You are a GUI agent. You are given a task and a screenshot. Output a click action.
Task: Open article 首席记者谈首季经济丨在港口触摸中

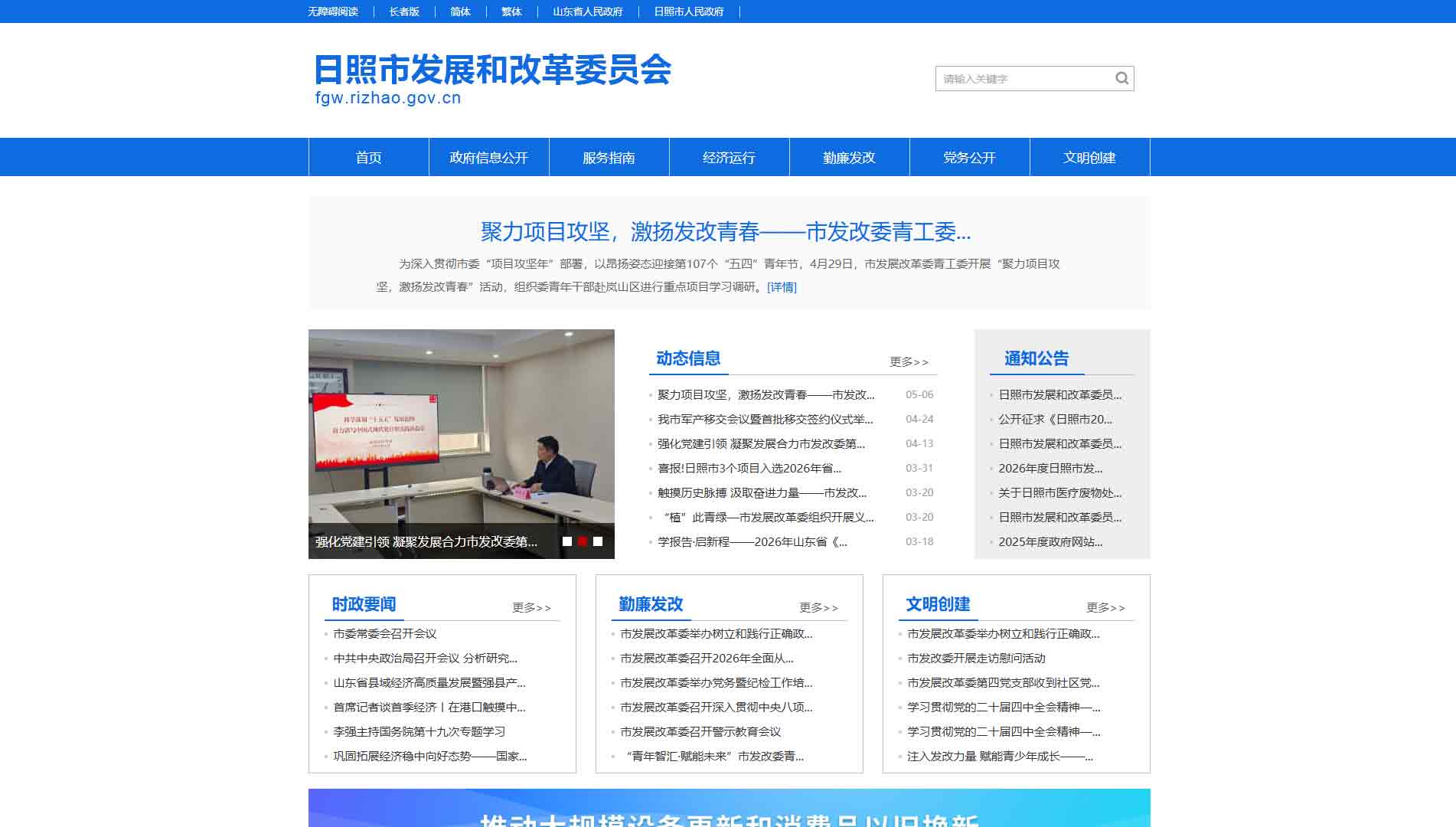[429, 707]
